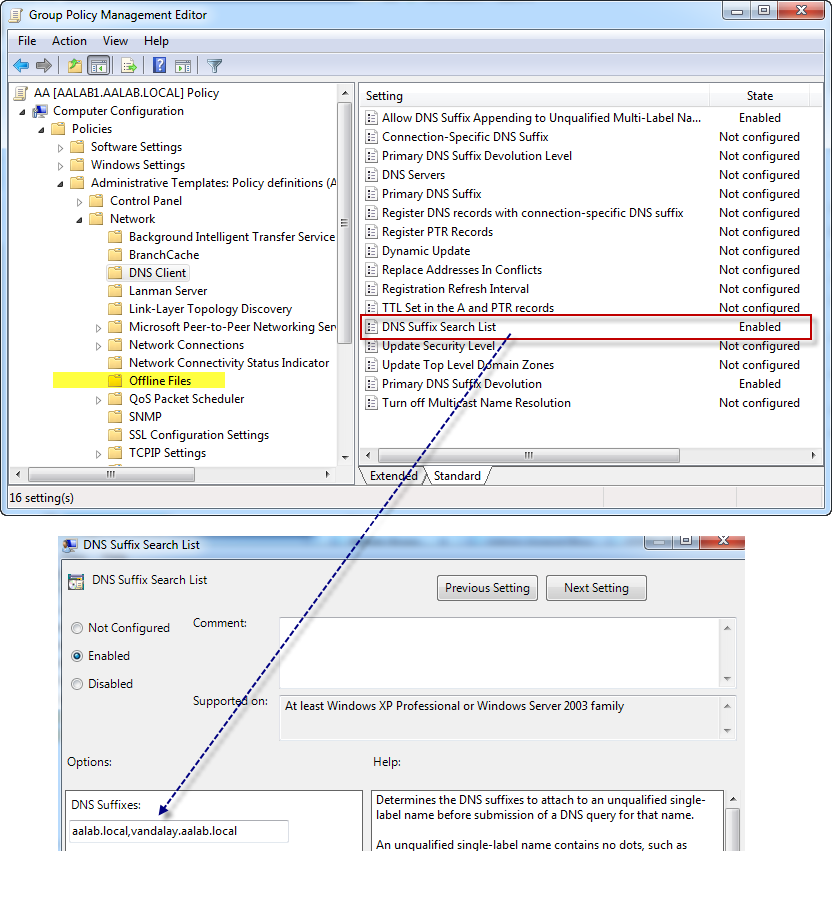Select SSL Configuration Settings in the tree
This screenshot has height=913, width=832.
199,435
